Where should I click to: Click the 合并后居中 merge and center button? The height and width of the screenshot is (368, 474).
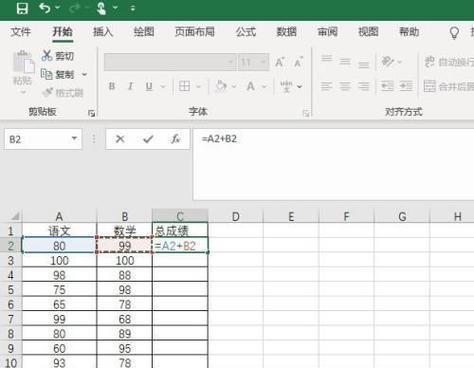coord(449,86)
